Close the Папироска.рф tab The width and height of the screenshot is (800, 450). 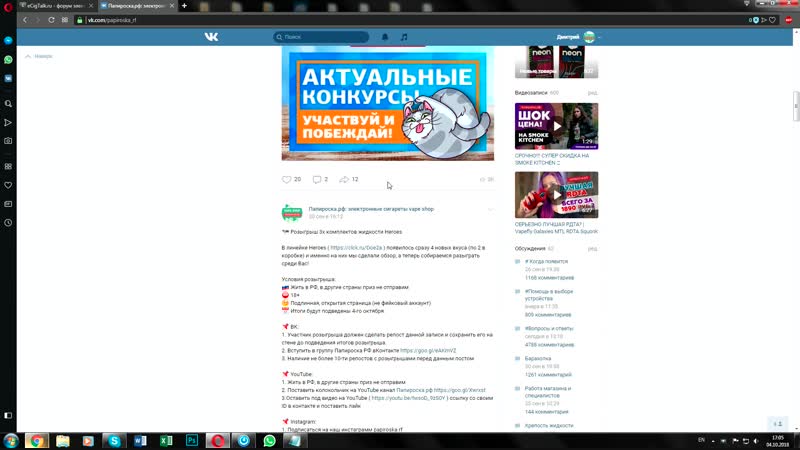[172, 6]
